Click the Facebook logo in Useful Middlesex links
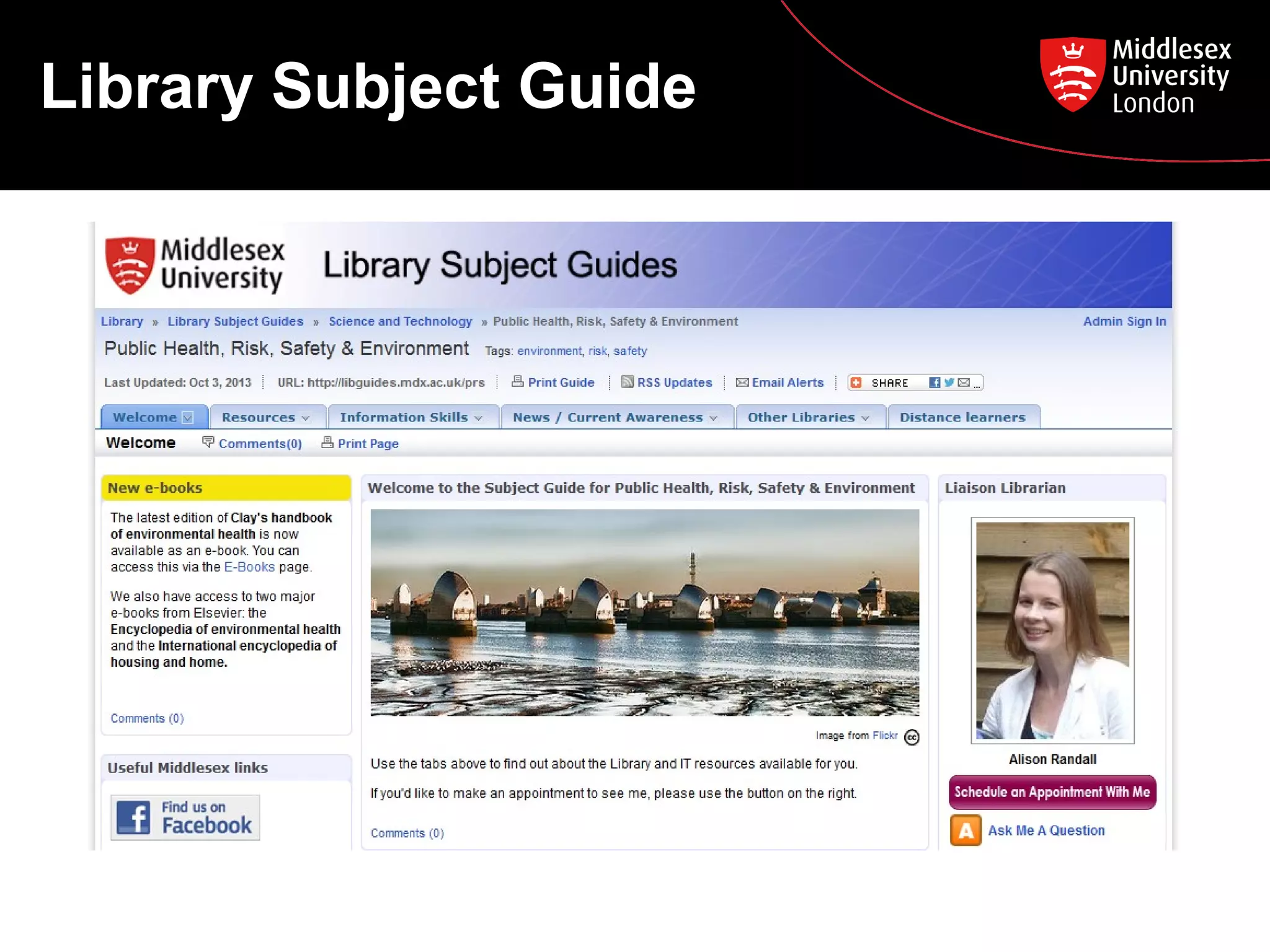 tap(133, 818)
